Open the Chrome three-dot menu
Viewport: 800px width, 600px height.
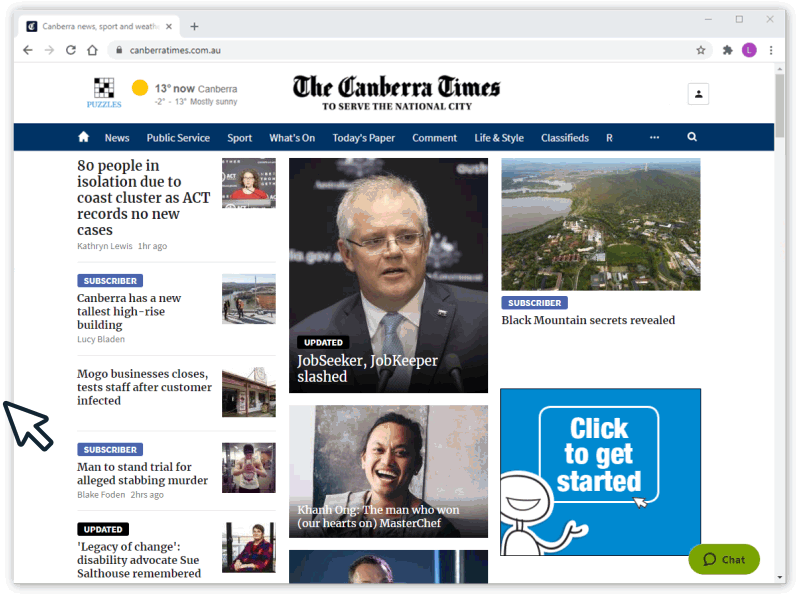pyautogui.click(x=771, y=50)
